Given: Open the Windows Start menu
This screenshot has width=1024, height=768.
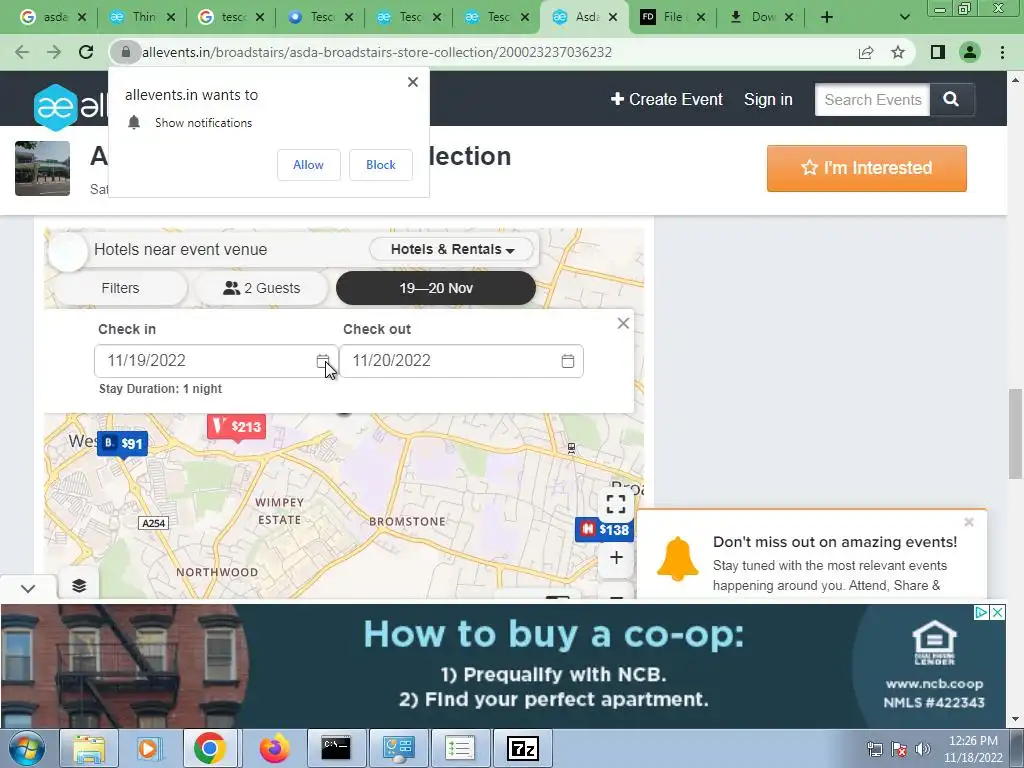Looking at the screenshot, I should [x=26, y=748].
